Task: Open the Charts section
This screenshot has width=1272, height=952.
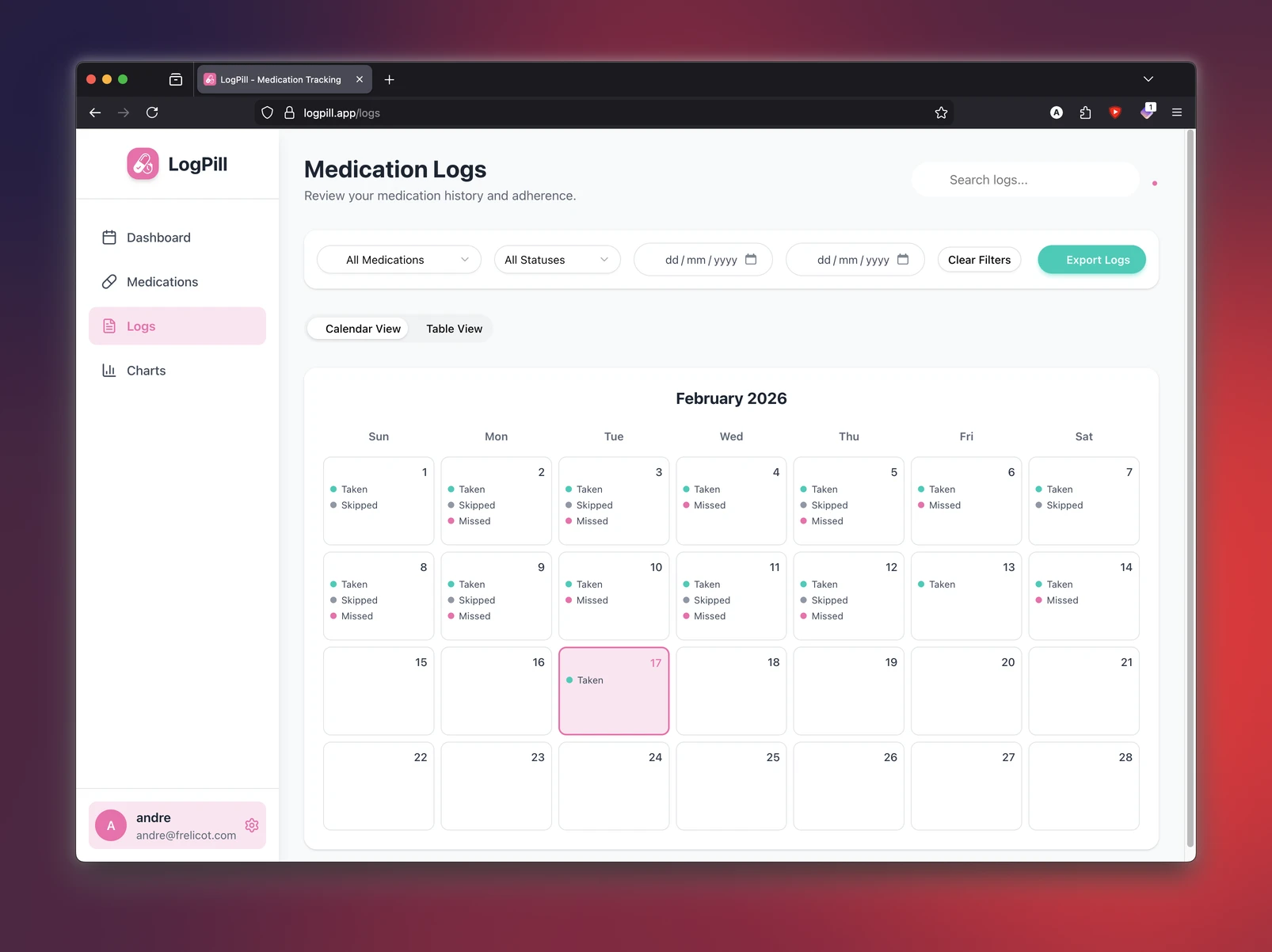Action: pyautogui.click(x=177, y=371)
